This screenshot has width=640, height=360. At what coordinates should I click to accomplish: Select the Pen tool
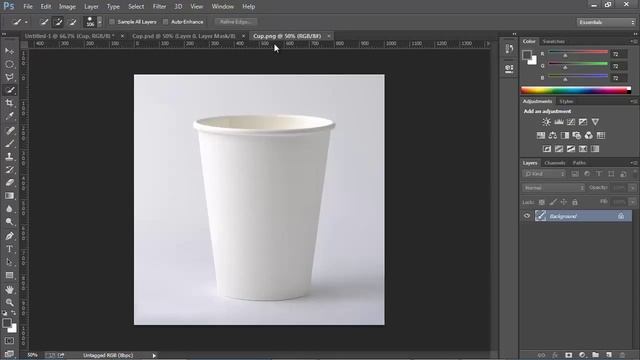pyautogui.click(x=9, y=236)
